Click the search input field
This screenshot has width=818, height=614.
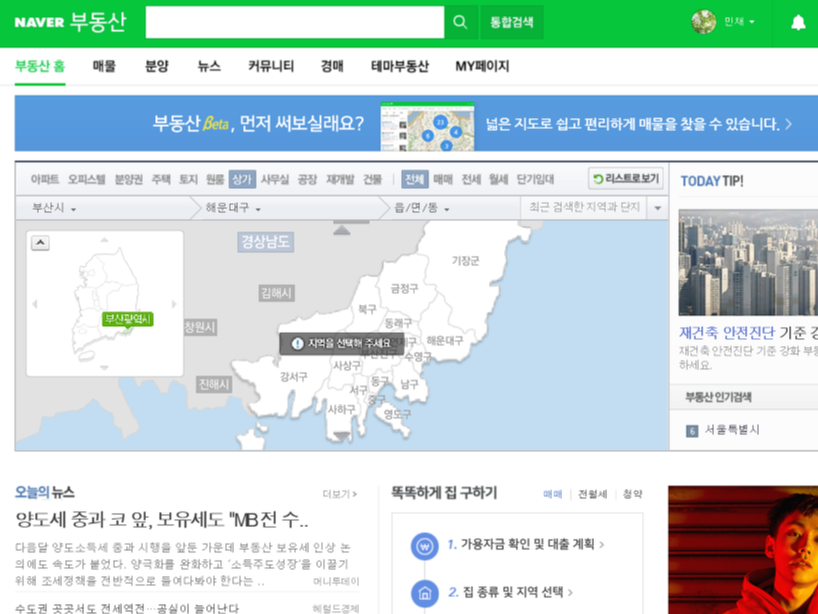[x=295, y=22]
